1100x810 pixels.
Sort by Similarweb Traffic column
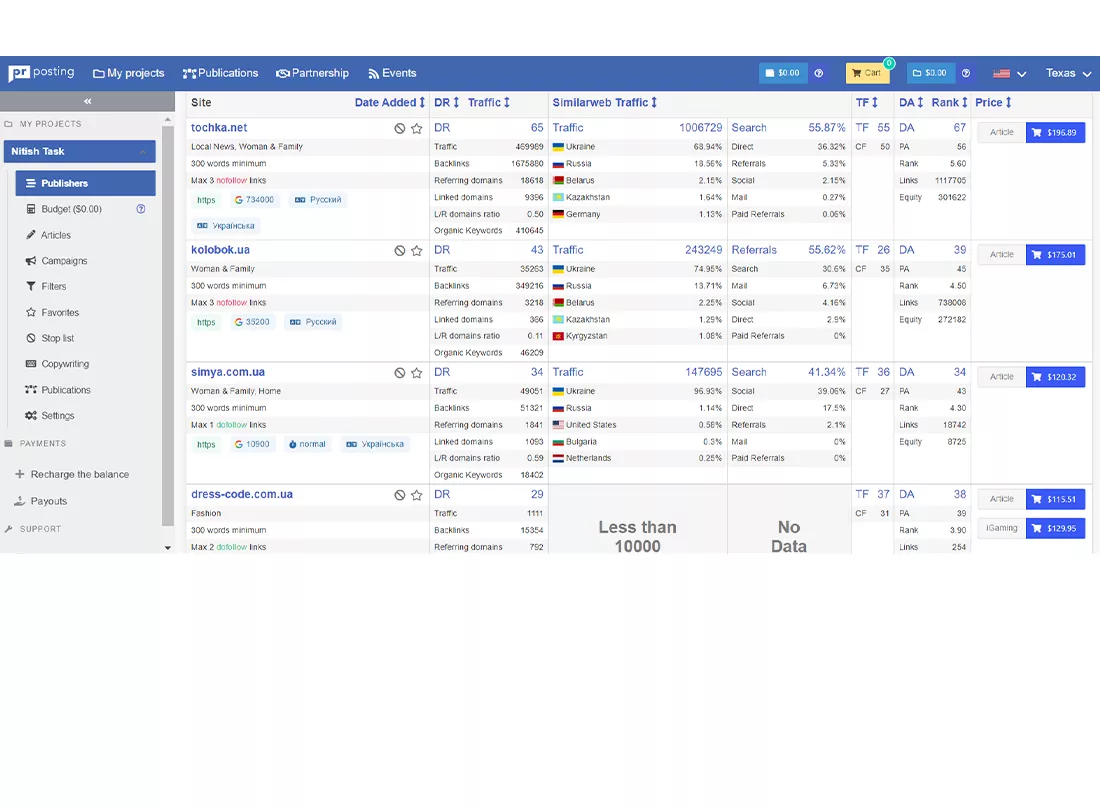click(605, 102)
